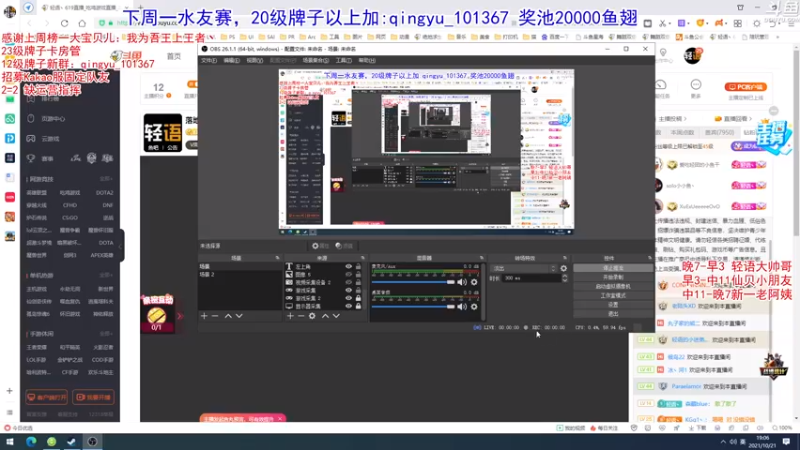800x450 pixels.
Task: Open the Windows Start menu
Action: (10, 441)
